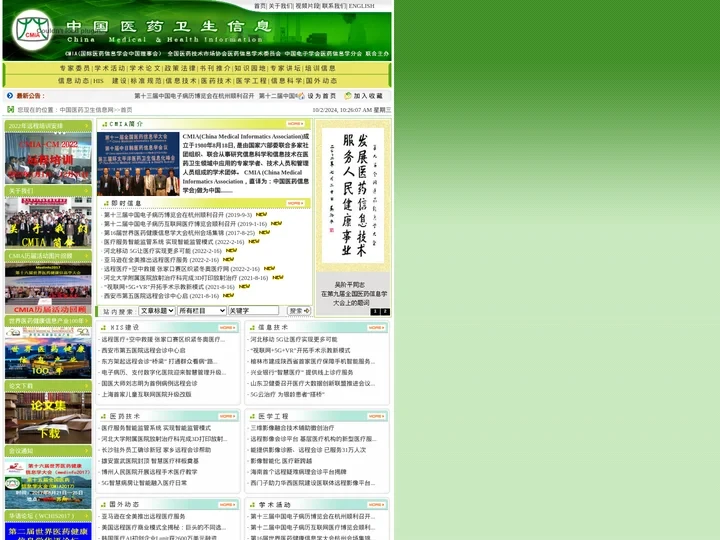Image resolution: width=720 pixels, height=540 pixels.
Task: Open 知识园地 menu item
Action: point(250,68)
